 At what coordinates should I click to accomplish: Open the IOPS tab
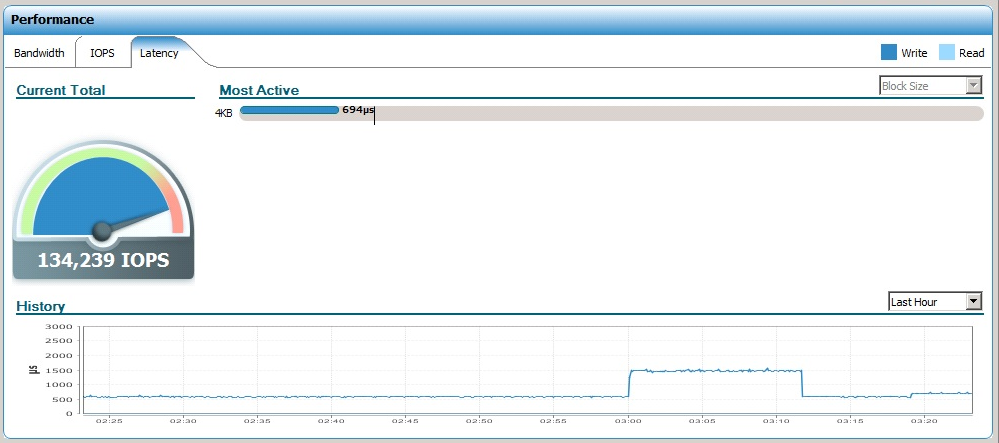[x=103, y=53]
